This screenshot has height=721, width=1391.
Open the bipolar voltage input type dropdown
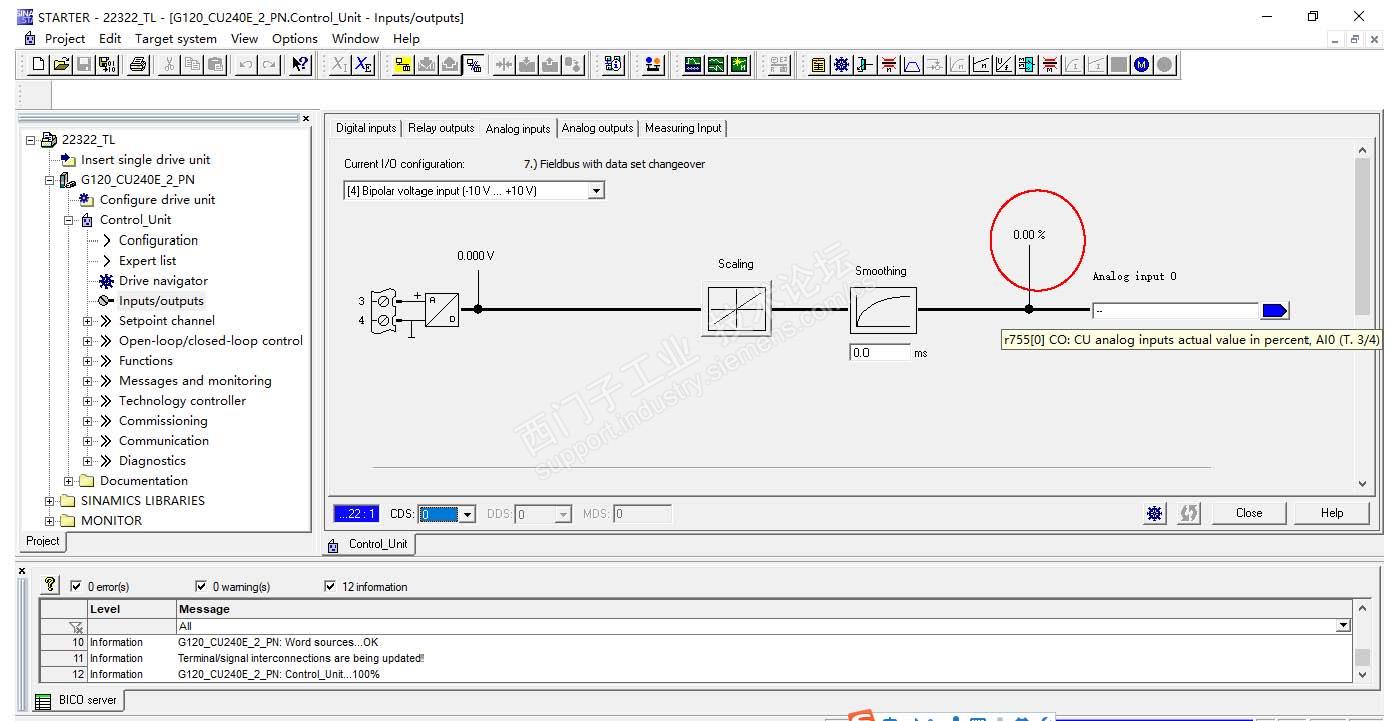(596, 191)
